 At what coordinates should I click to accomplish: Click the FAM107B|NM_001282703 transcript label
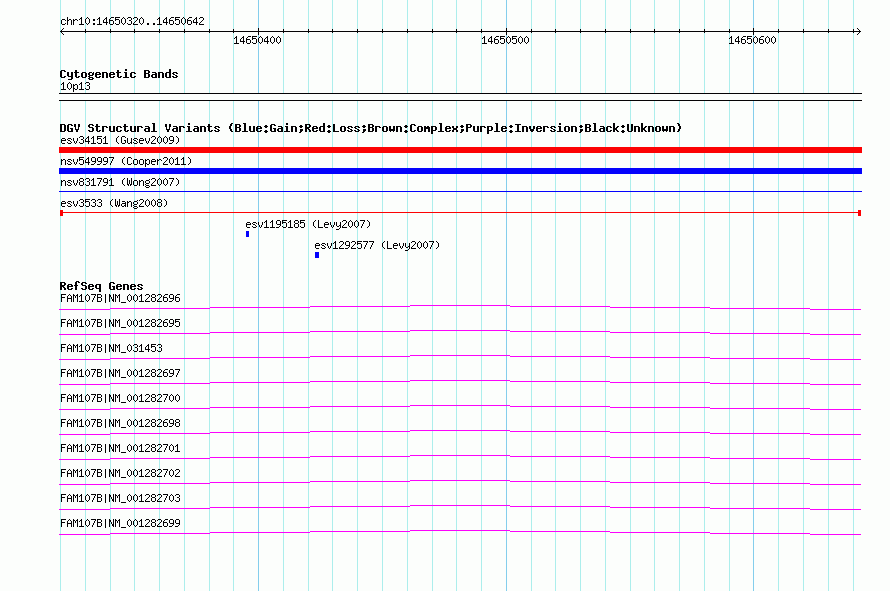click(120, 498)
